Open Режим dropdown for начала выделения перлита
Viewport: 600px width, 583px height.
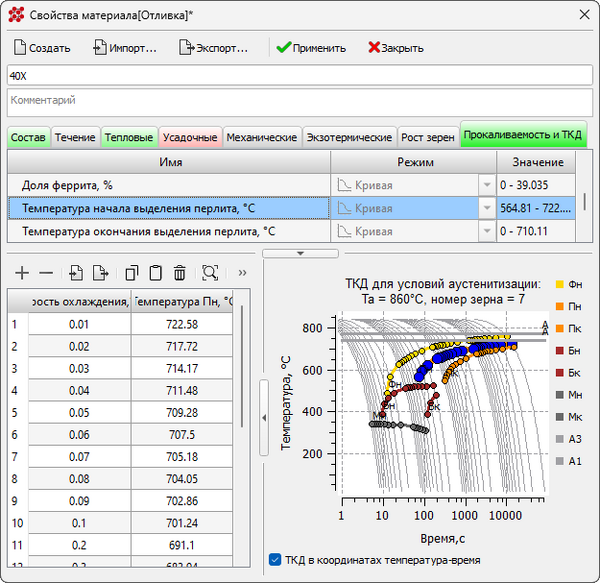(487, 208)
